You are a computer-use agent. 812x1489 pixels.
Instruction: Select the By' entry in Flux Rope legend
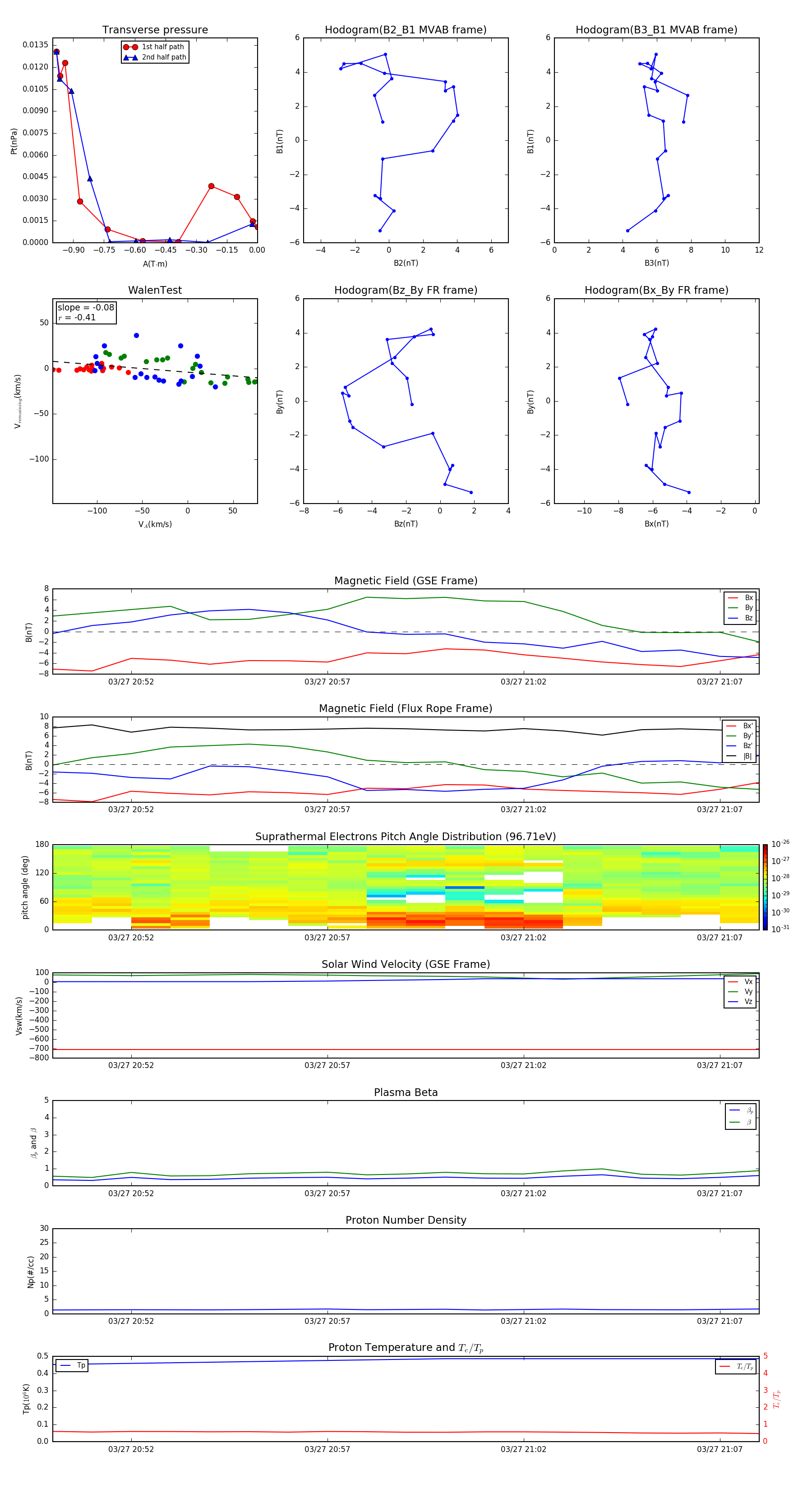[x=739, y=736]
